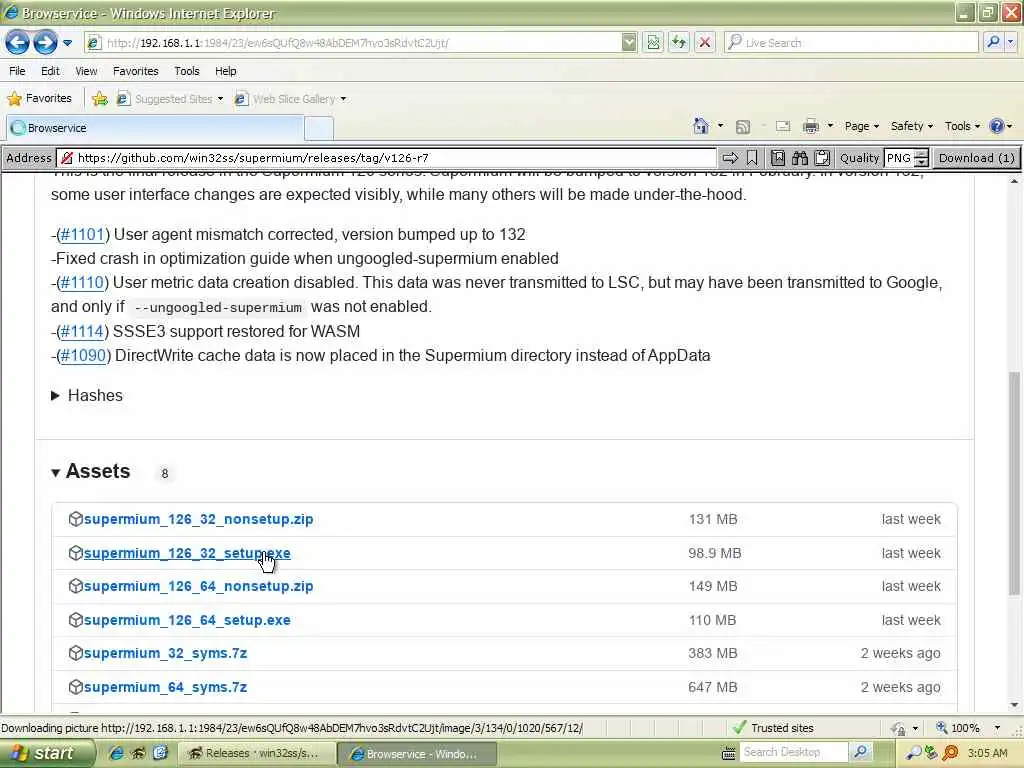
Task: Click the Home icon in command bar
Action: (701, 126)
